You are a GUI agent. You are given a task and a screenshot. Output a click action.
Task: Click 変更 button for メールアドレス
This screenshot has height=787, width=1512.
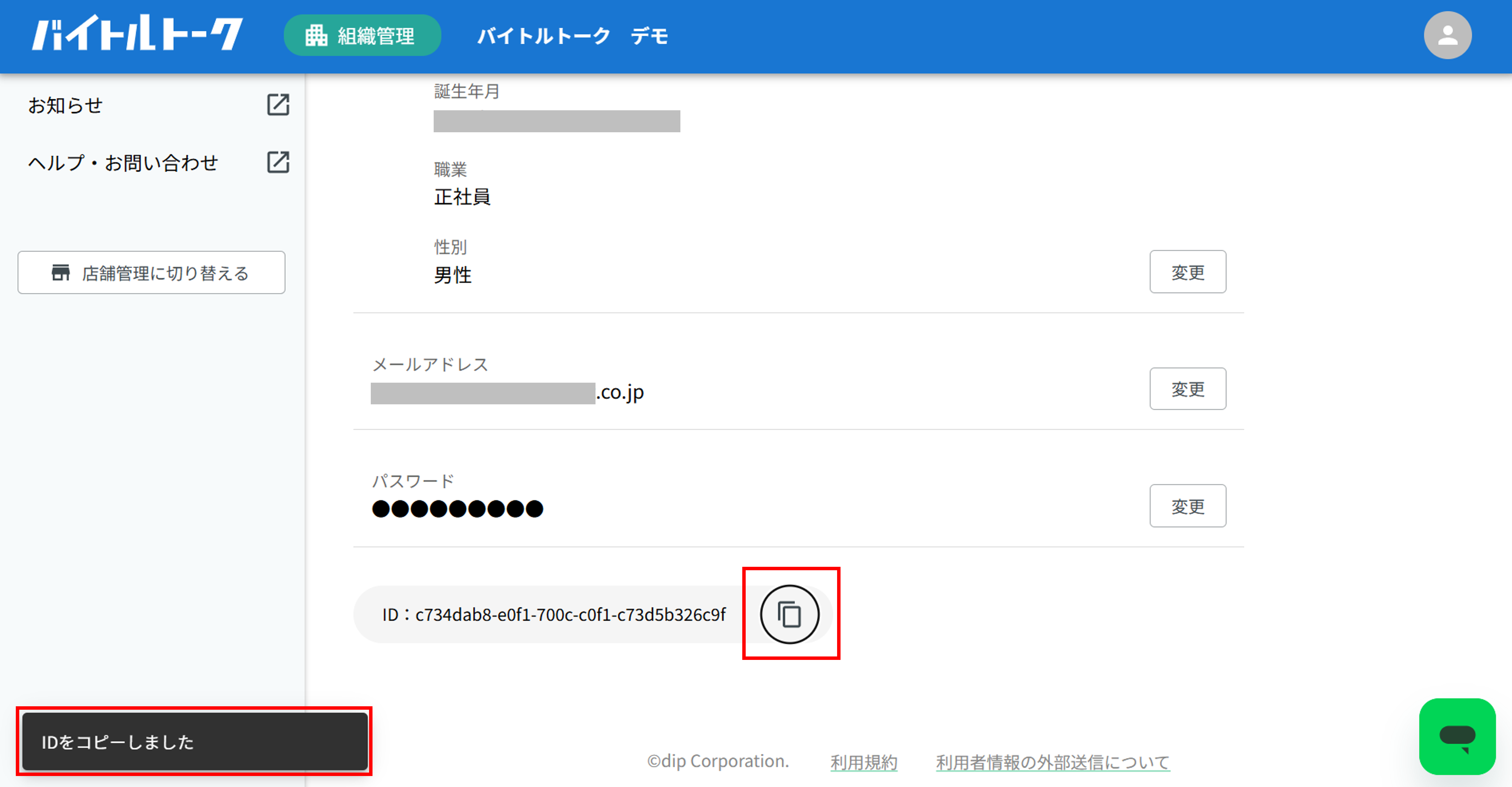[x=1187, y=389]
